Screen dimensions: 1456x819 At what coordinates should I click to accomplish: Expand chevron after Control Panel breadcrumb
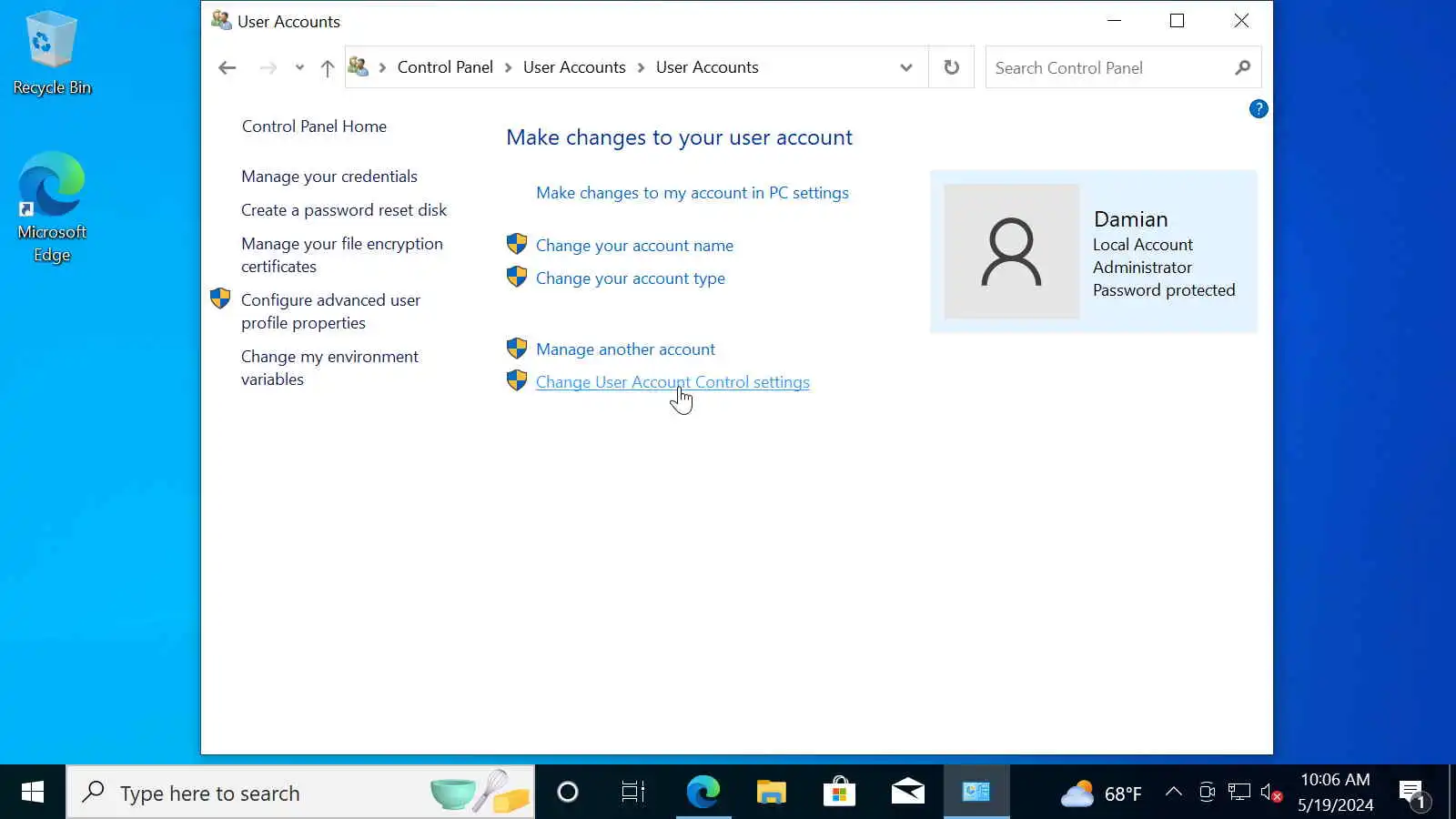(508, 67)
